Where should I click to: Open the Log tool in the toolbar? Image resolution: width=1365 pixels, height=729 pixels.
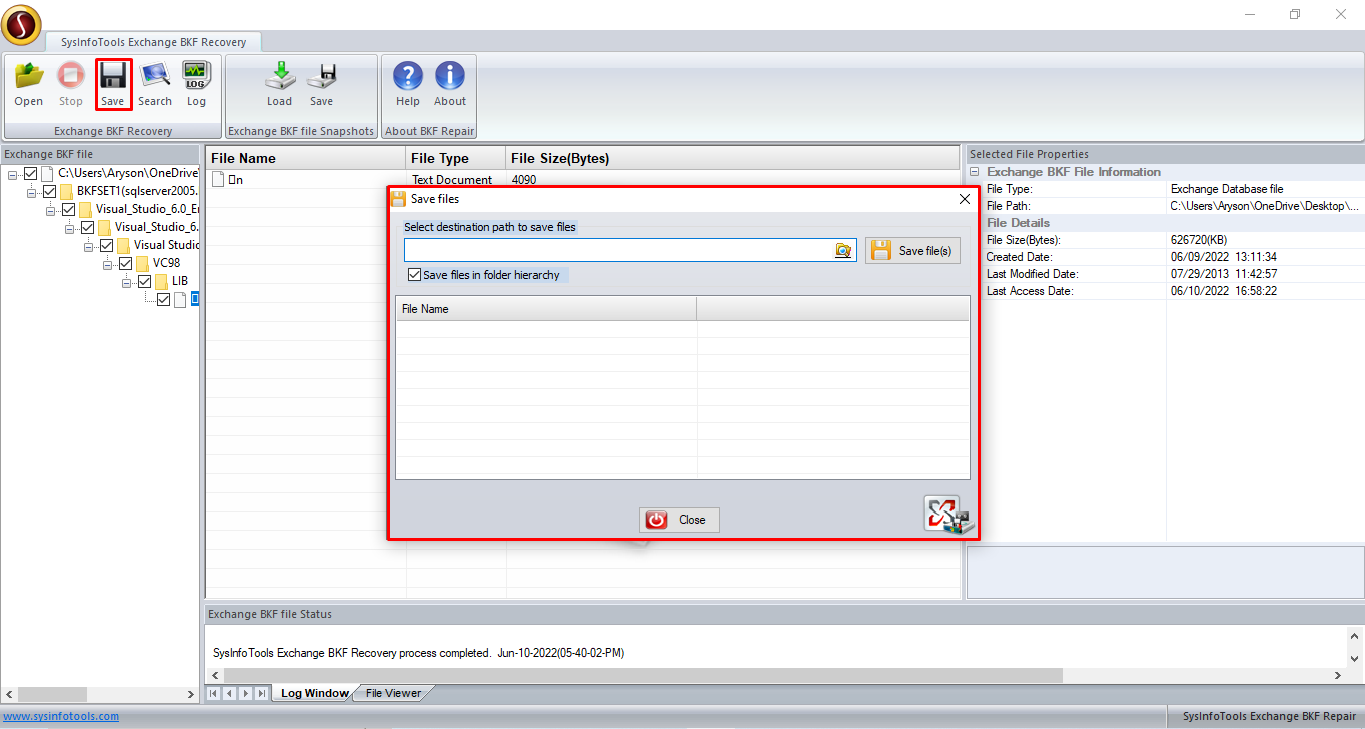coord(196,84)
